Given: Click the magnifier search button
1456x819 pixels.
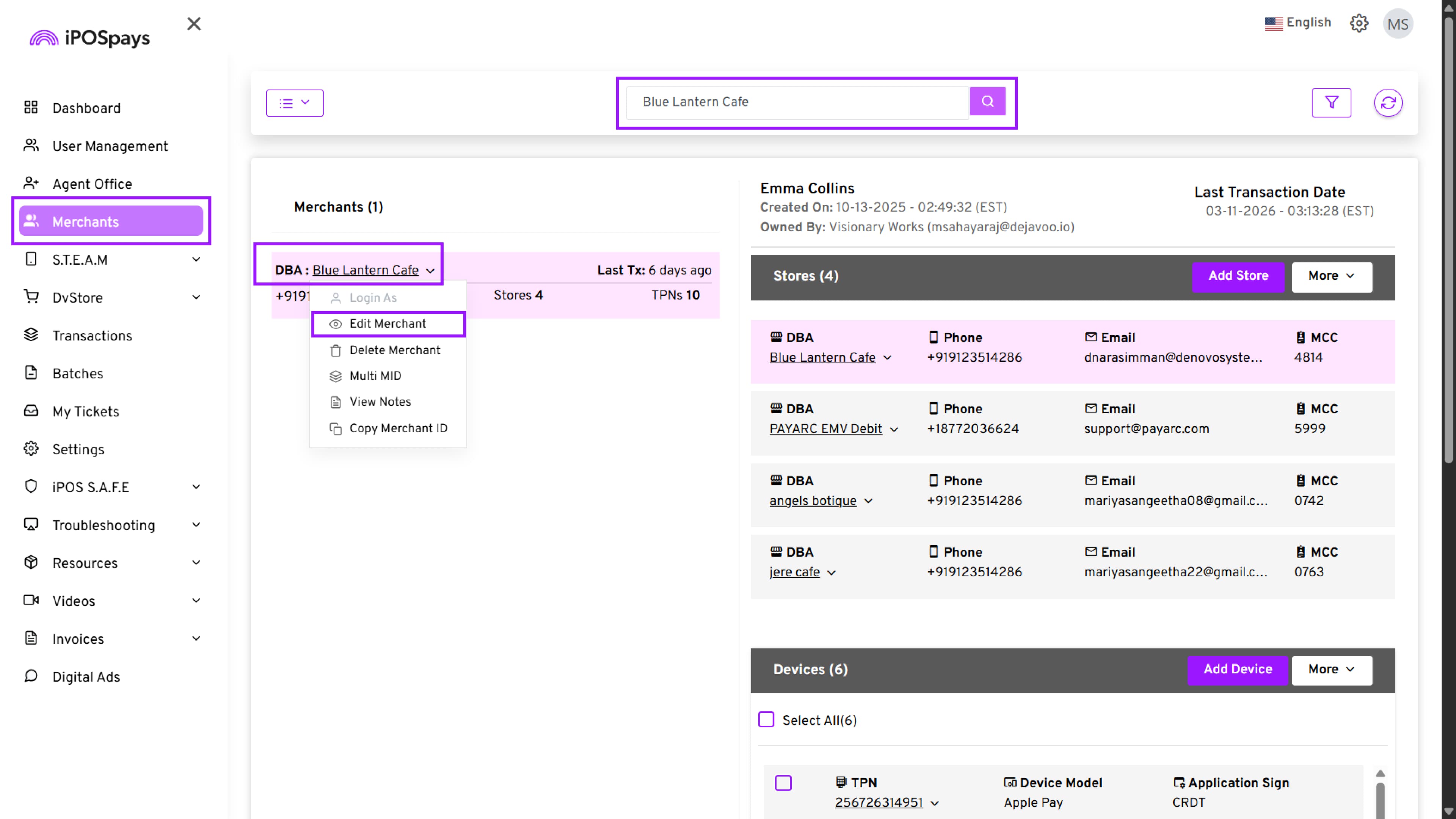Looking at the screenshot, I should click(987, 102).
